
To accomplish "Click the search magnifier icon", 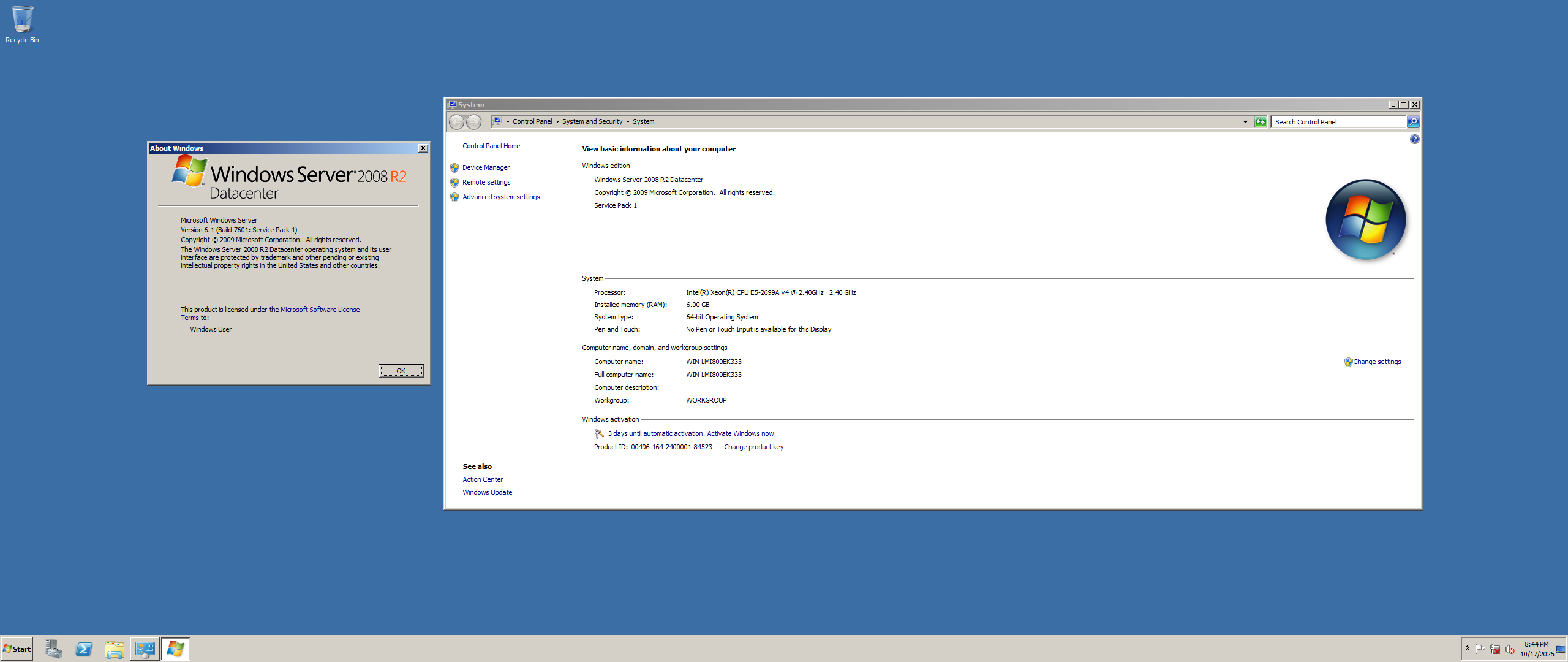I will pyautogui.click(x=1413, y=122).
